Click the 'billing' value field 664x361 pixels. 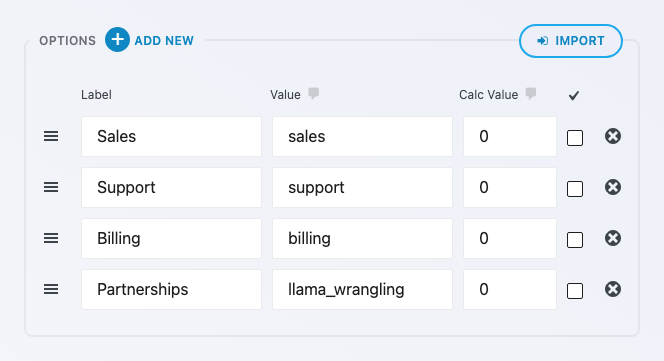pos(362,239)
